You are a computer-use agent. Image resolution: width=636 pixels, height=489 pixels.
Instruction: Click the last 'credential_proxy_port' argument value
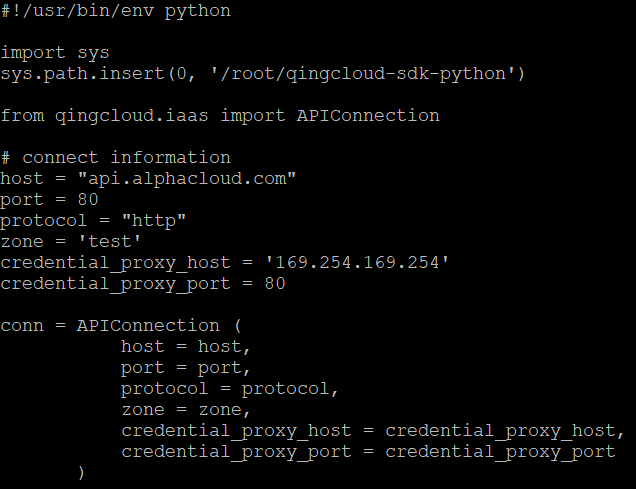(500, 452)
